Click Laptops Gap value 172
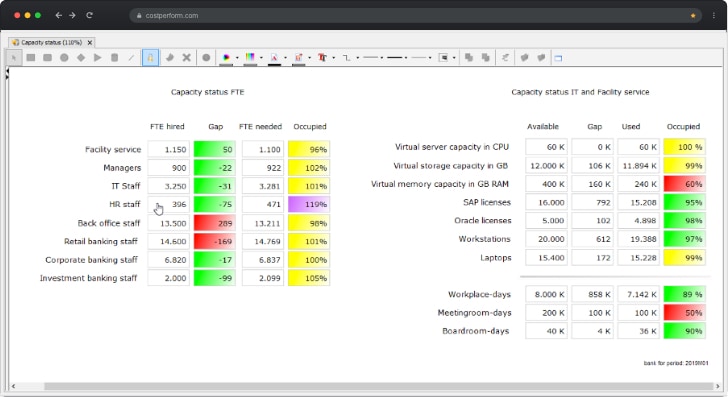 coord(592,258)
